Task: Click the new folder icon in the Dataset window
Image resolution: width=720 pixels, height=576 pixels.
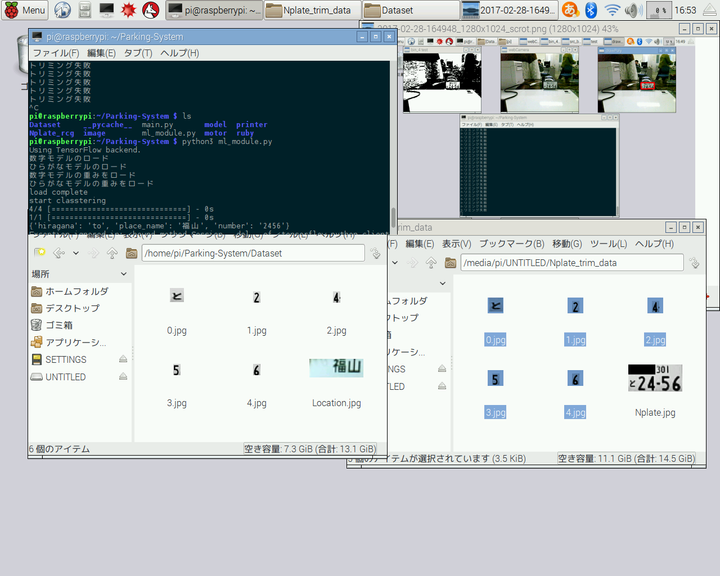Action: click(x=39, y=253)
